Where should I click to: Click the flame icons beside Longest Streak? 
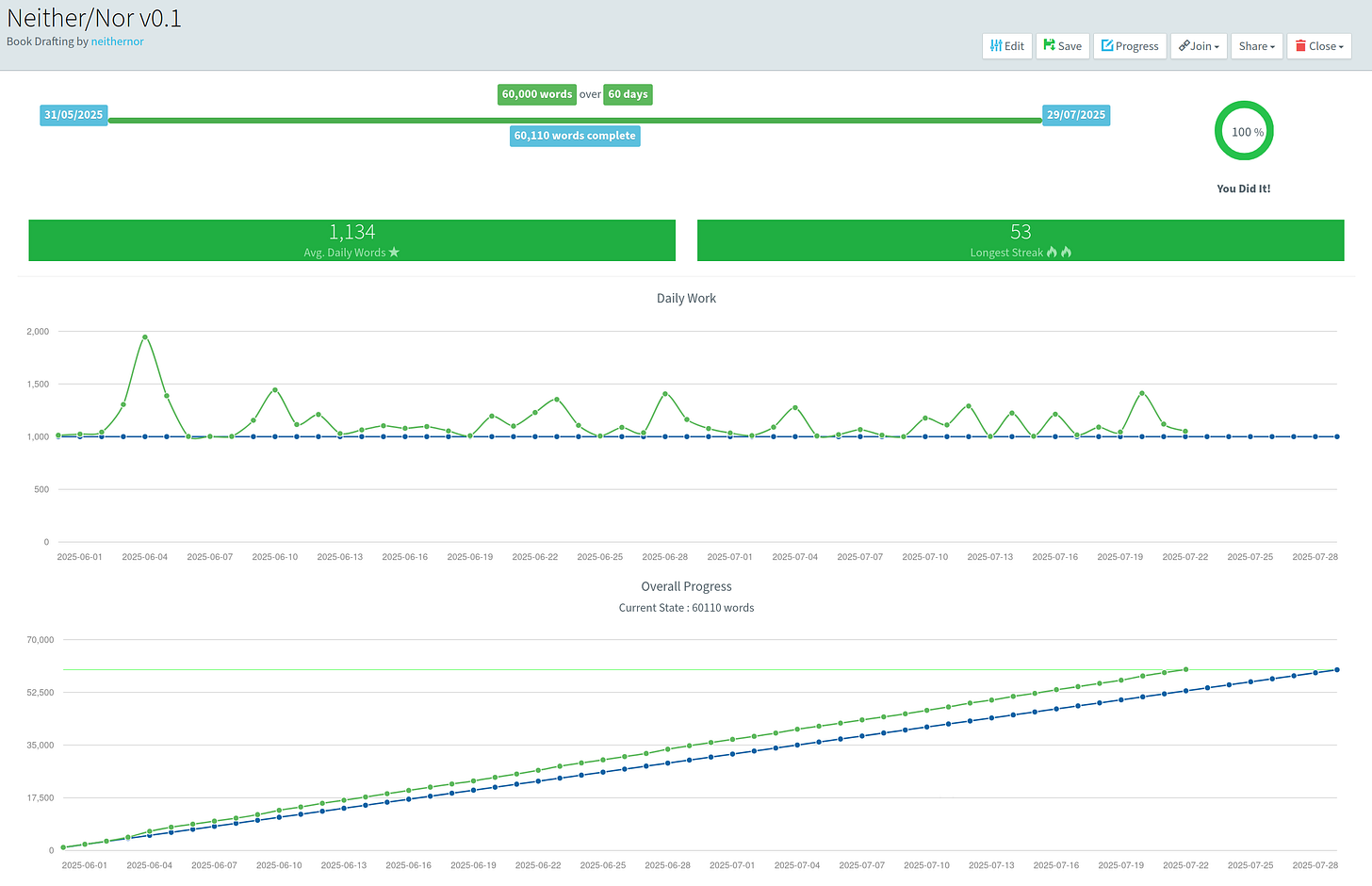[x=1059, y=253]
